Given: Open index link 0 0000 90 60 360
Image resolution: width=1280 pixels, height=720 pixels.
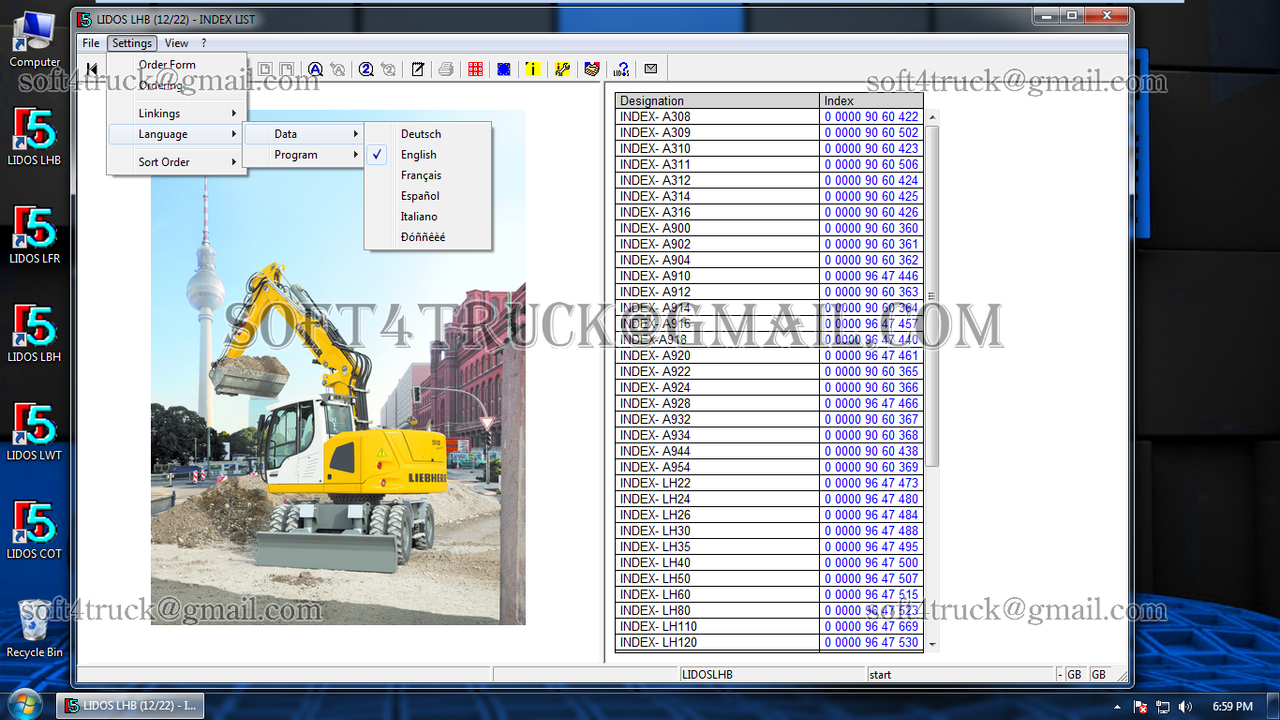Looking at the screenshot, I should pyautogui.click(x=871, y=228).
